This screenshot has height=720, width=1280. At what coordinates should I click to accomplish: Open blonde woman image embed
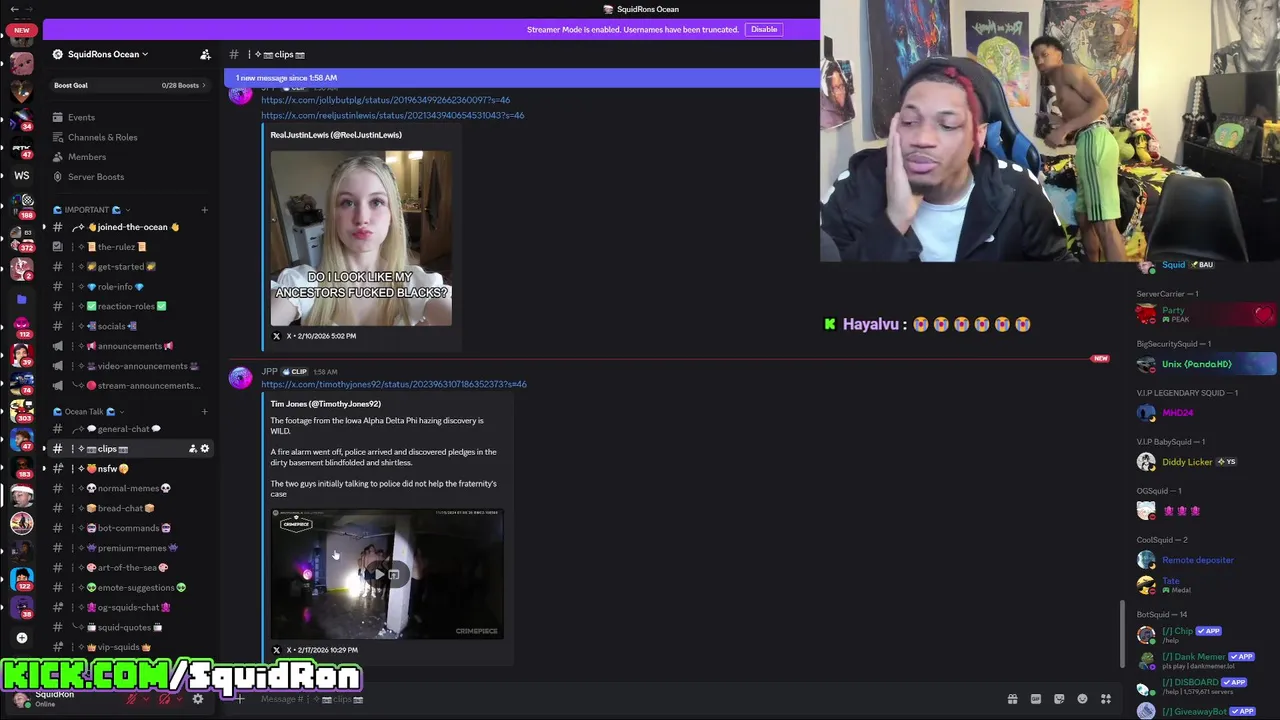coord(361,238)
